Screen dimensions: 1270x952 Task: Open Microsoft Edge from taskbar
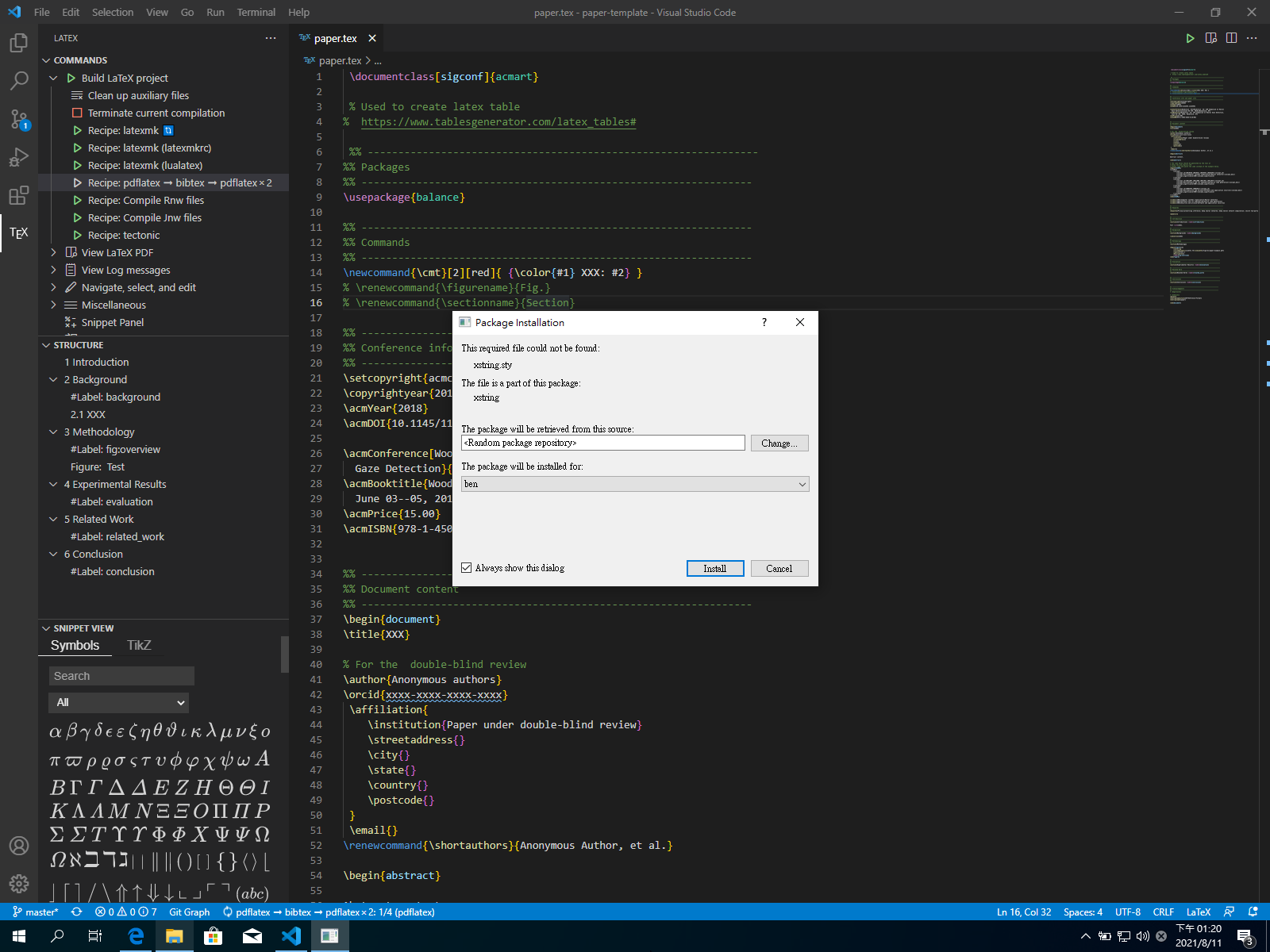(136, 936)
